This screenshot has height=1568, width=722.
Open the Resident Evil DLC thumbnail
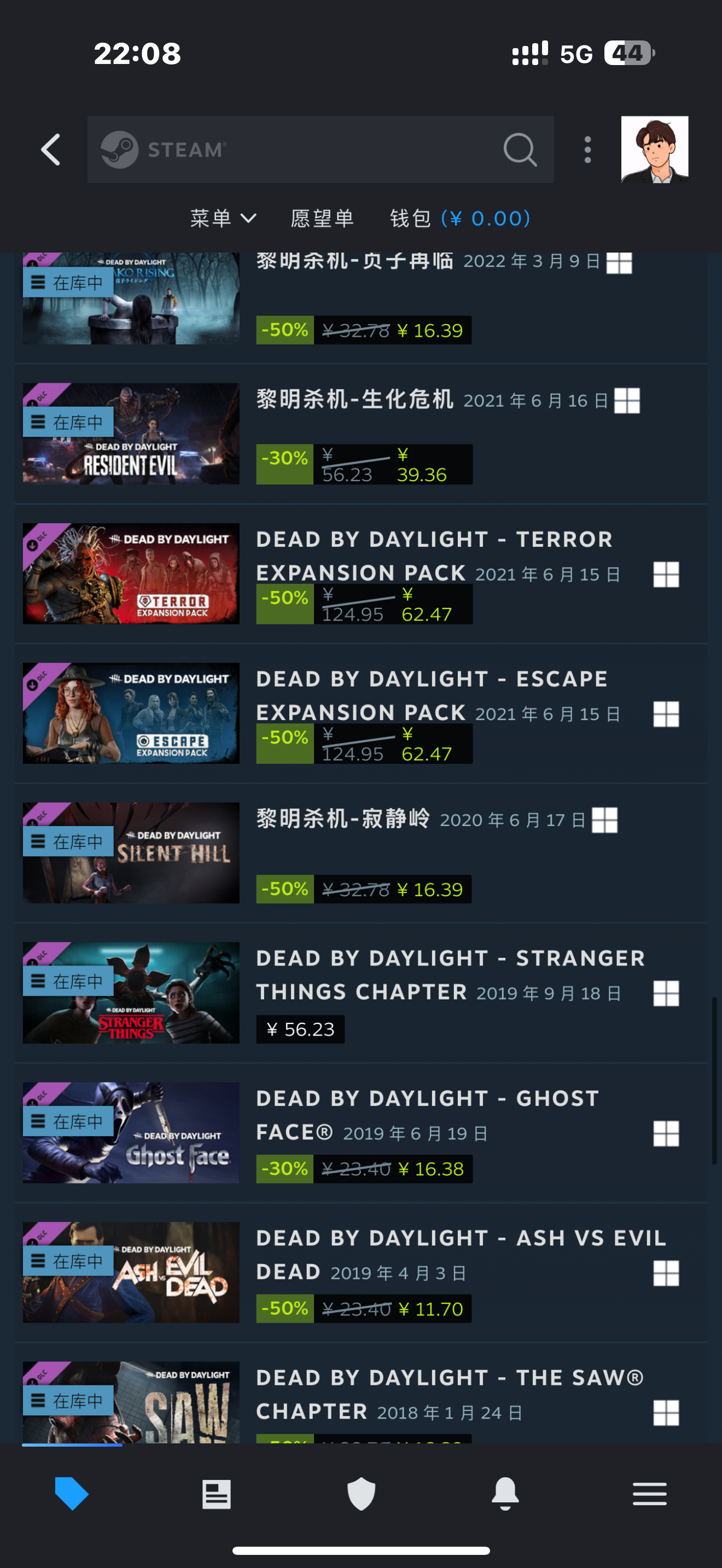(x=131, y=434)
